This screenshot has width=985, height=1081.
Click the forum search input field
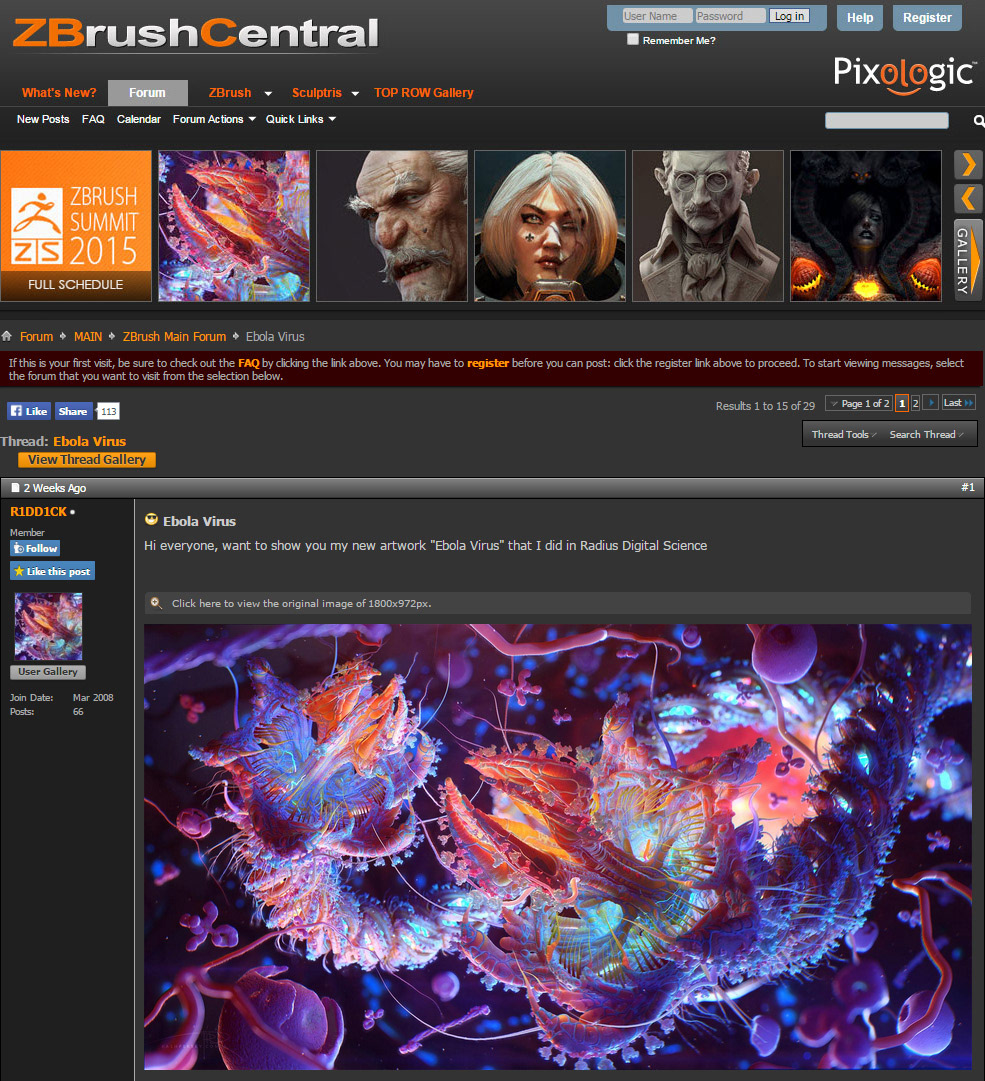[886, 121]
